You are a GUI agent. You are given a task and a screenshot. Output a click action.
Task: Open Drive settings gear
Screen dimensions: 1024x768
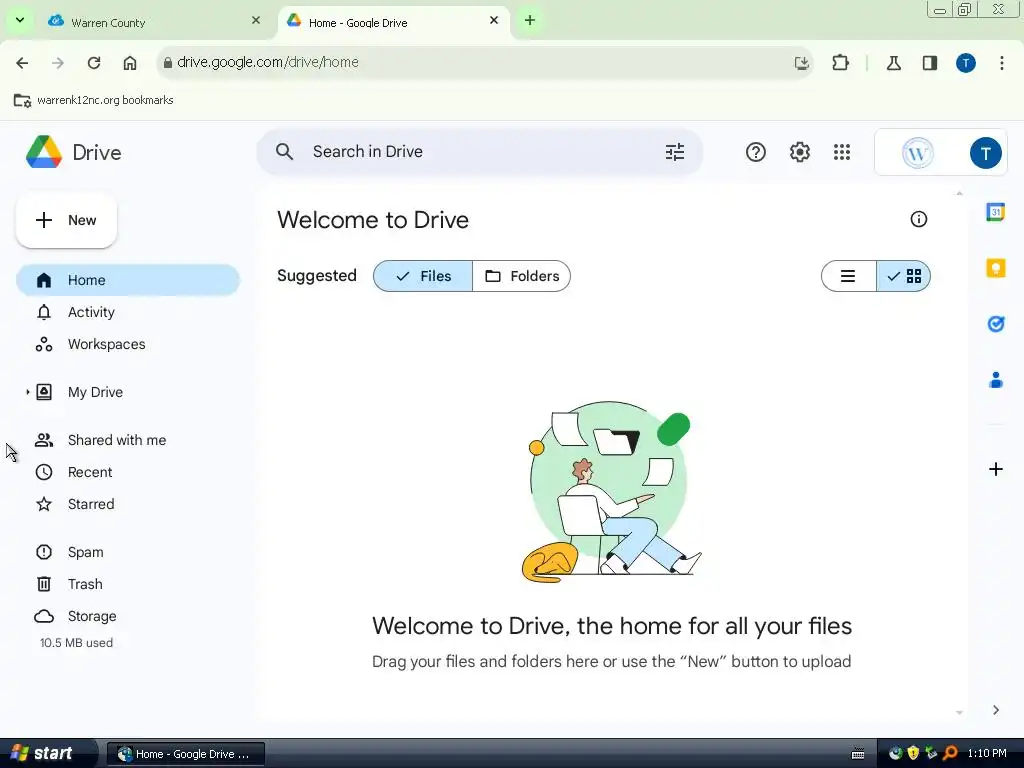coord(799,152)
